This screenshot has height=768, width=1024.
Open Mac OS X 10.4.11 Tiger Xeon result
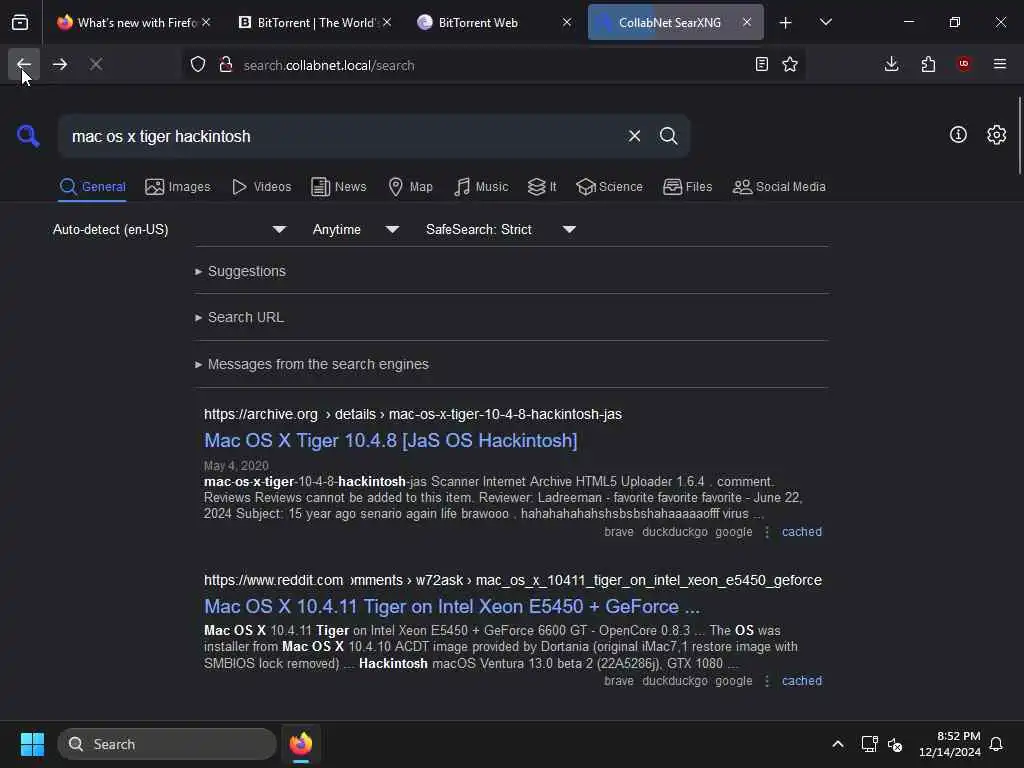452,607
